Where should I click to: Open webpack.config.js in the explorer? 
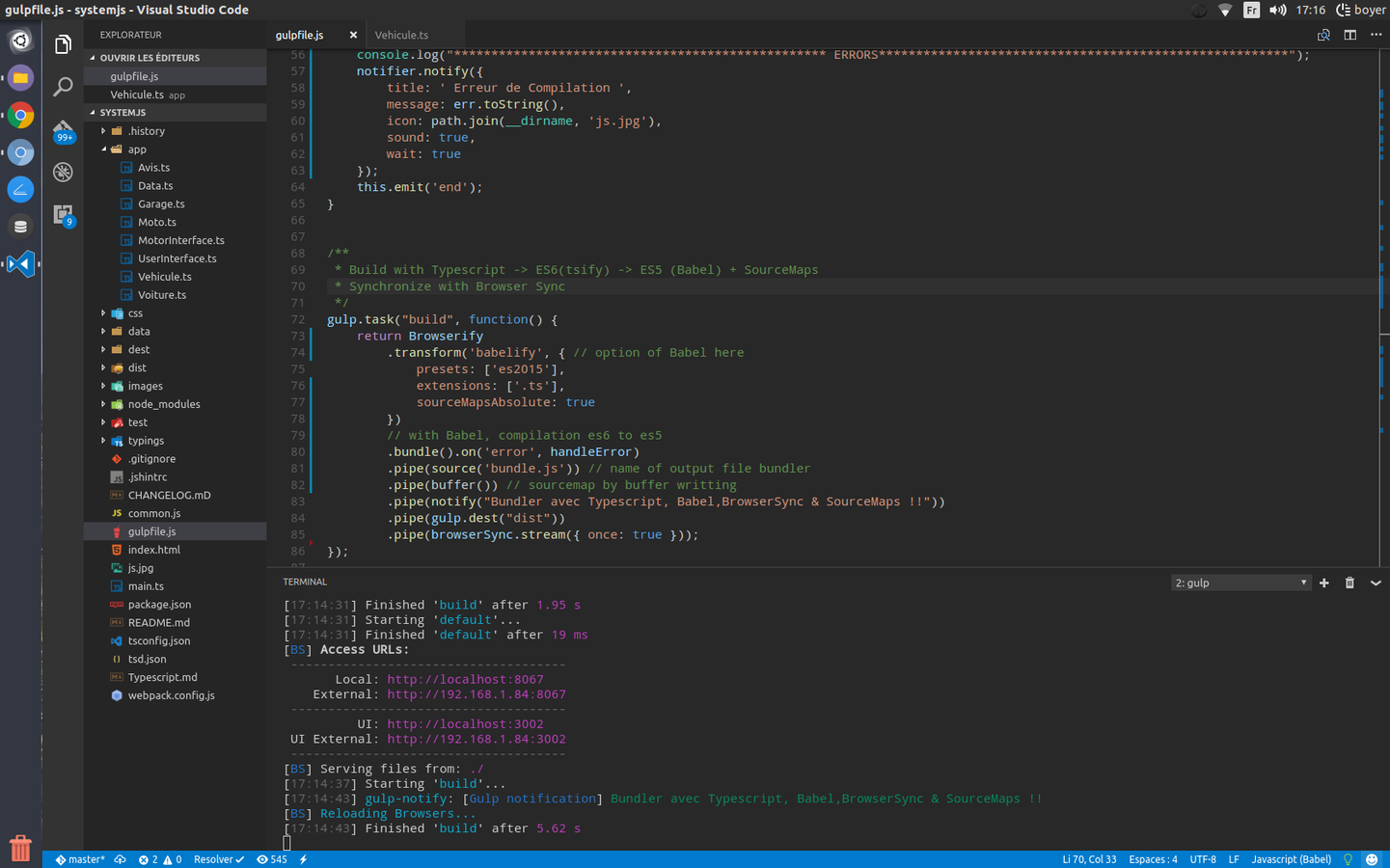coord(175,695)
